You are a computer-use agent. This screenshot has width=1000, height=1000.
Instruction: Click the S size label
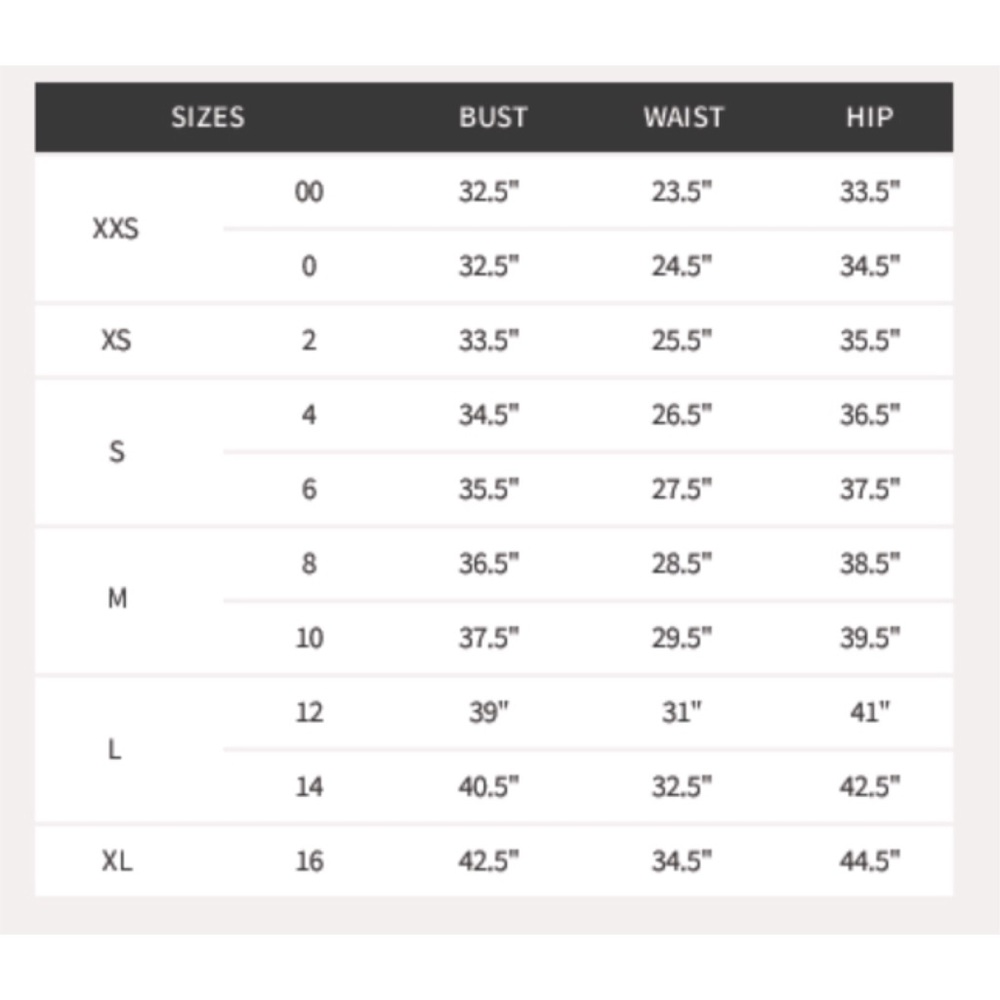point(116,451)
